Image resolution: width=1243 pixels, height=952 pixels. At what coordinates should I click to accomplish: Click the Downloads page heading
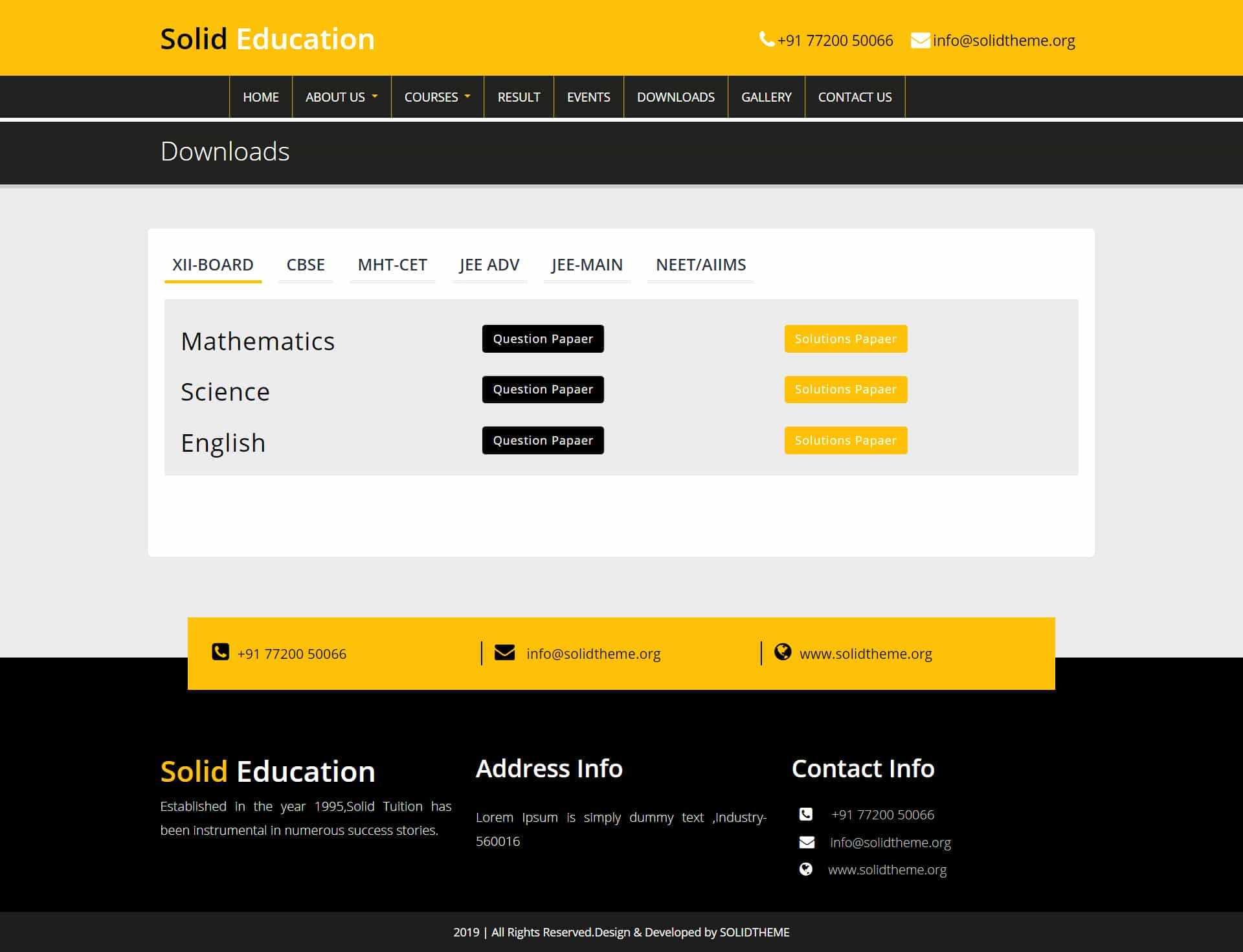point(225,151)
